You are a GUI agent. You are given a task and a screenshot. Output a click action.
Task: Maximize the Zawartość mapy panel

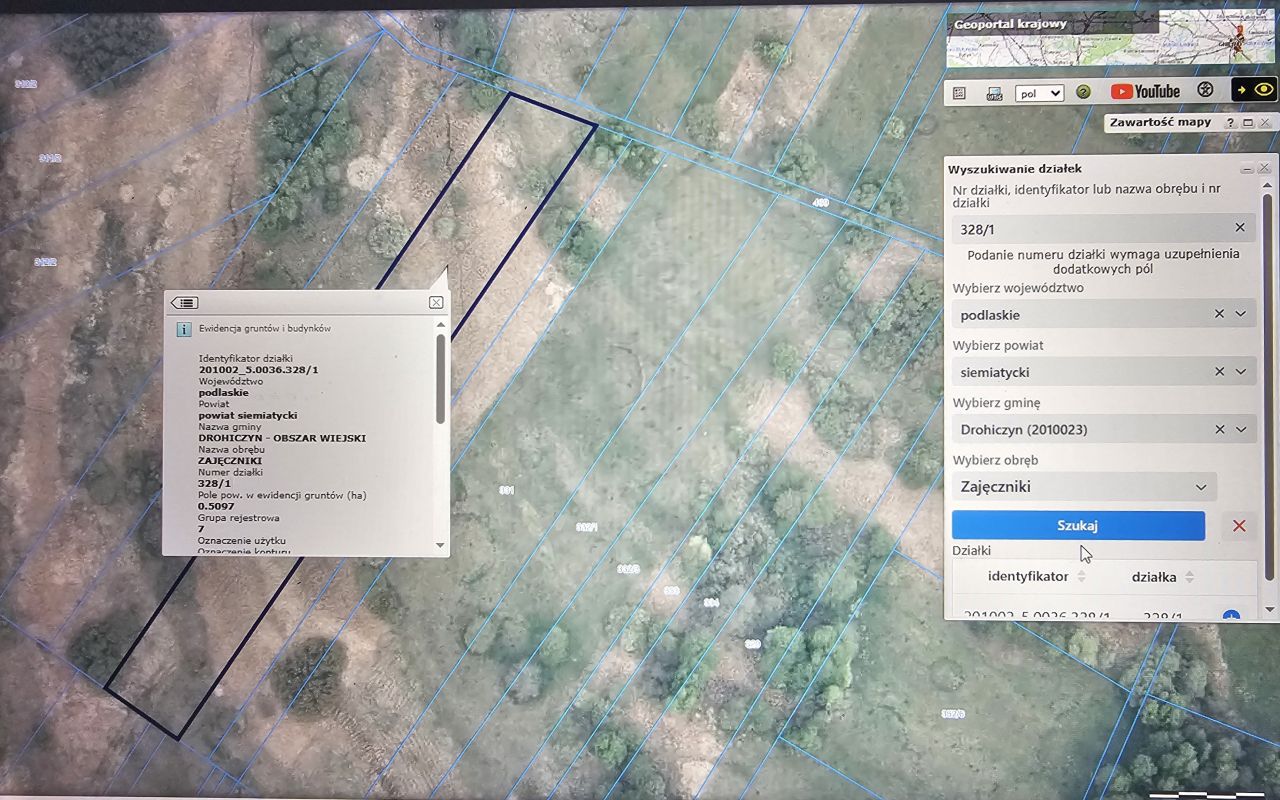tap(1248, 123)
